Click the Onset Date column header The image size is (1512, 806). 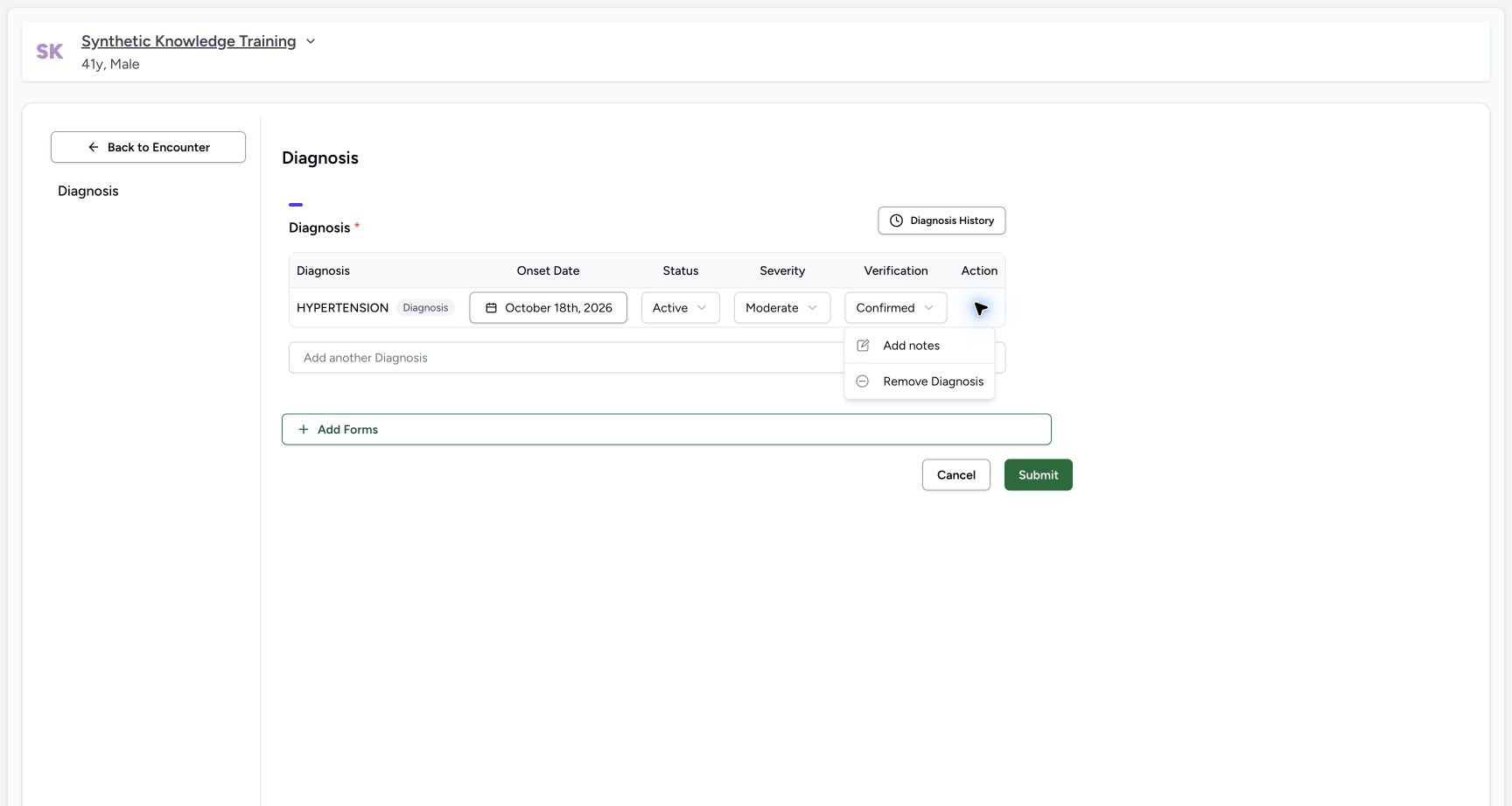[x=548, y=271]
